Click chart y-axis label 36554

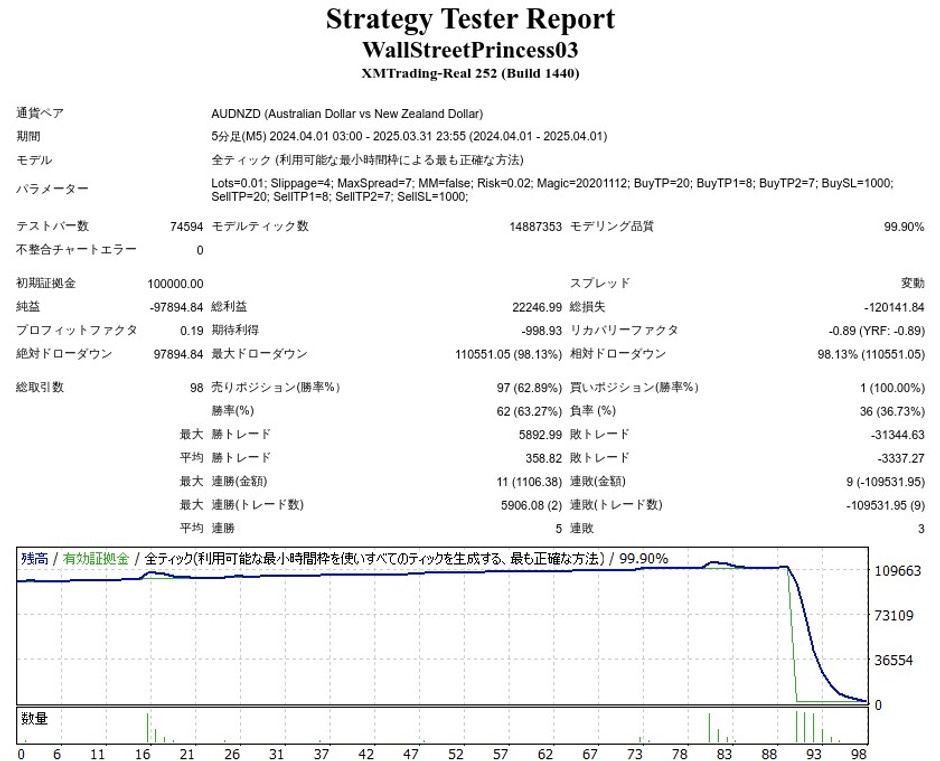pos(894,660)
